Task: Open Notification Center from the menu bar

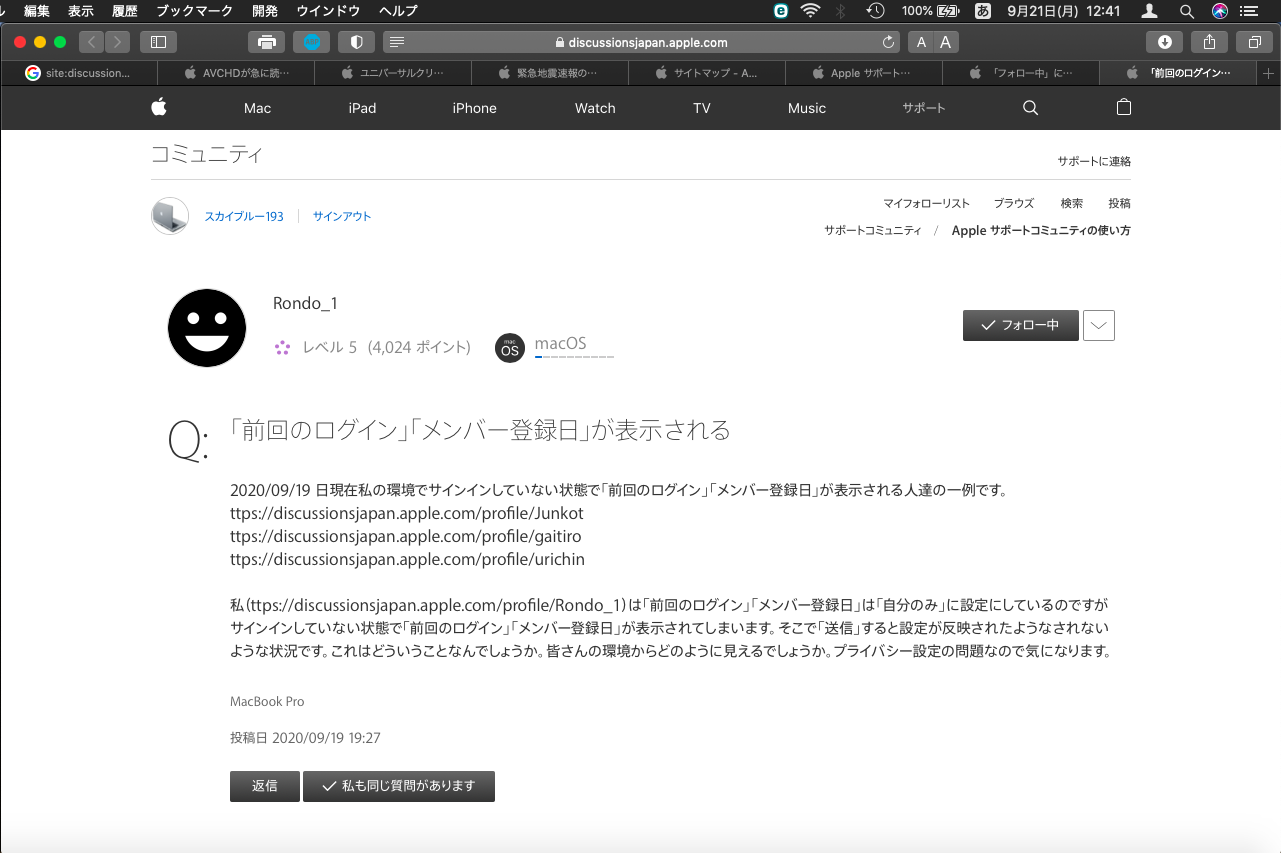Action: coord(1247,11)
